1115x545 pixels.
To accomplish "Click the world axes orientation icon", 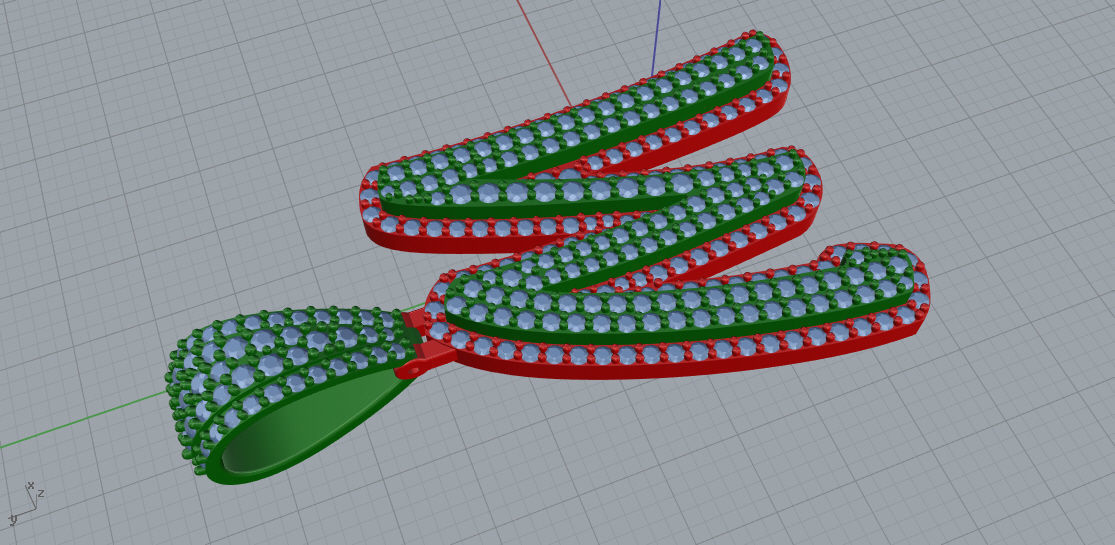I will tap(26, 503).
